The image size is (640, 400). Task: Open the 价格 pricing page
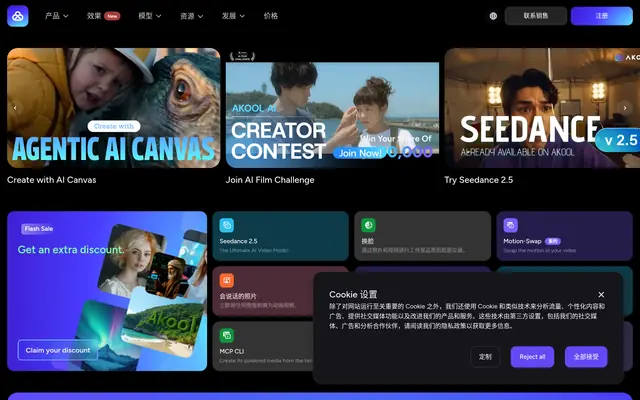click(271, 16)
